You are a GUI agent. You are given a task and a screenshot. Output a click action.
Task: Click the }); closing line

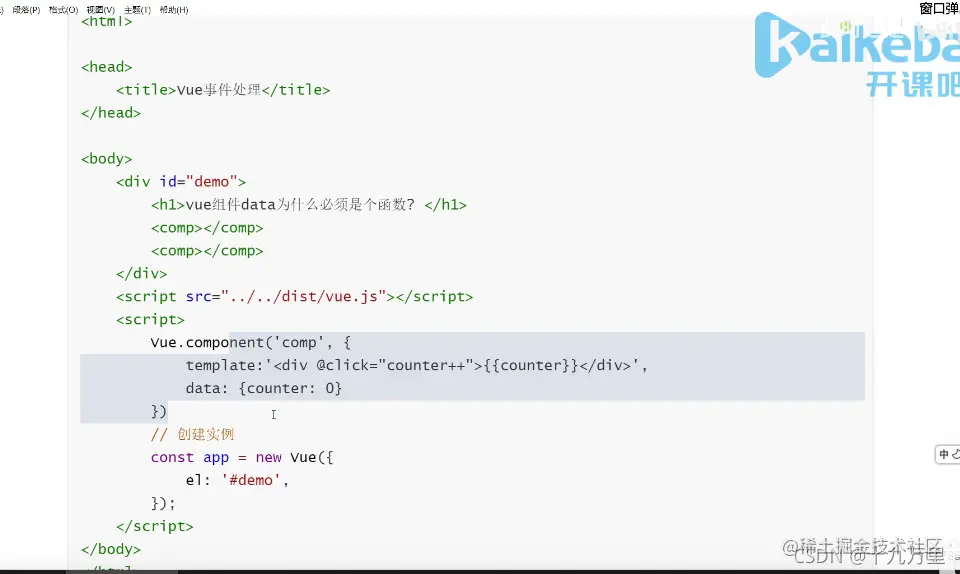163,503
